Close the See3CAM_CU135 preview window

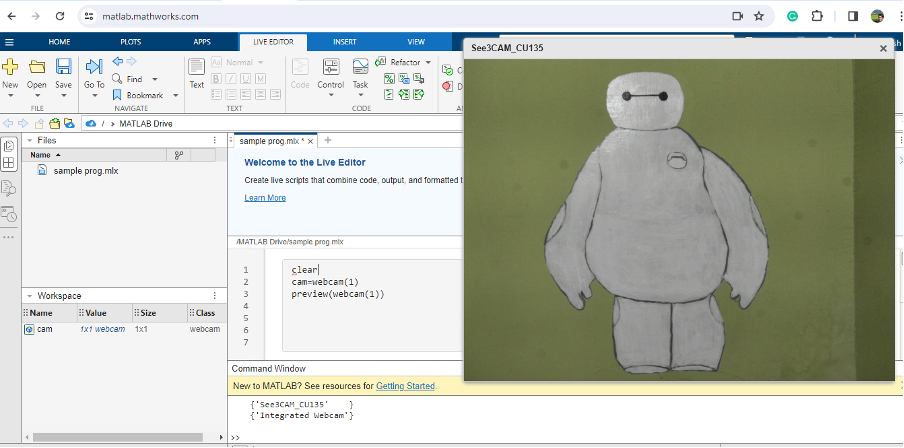coord(883,48)
